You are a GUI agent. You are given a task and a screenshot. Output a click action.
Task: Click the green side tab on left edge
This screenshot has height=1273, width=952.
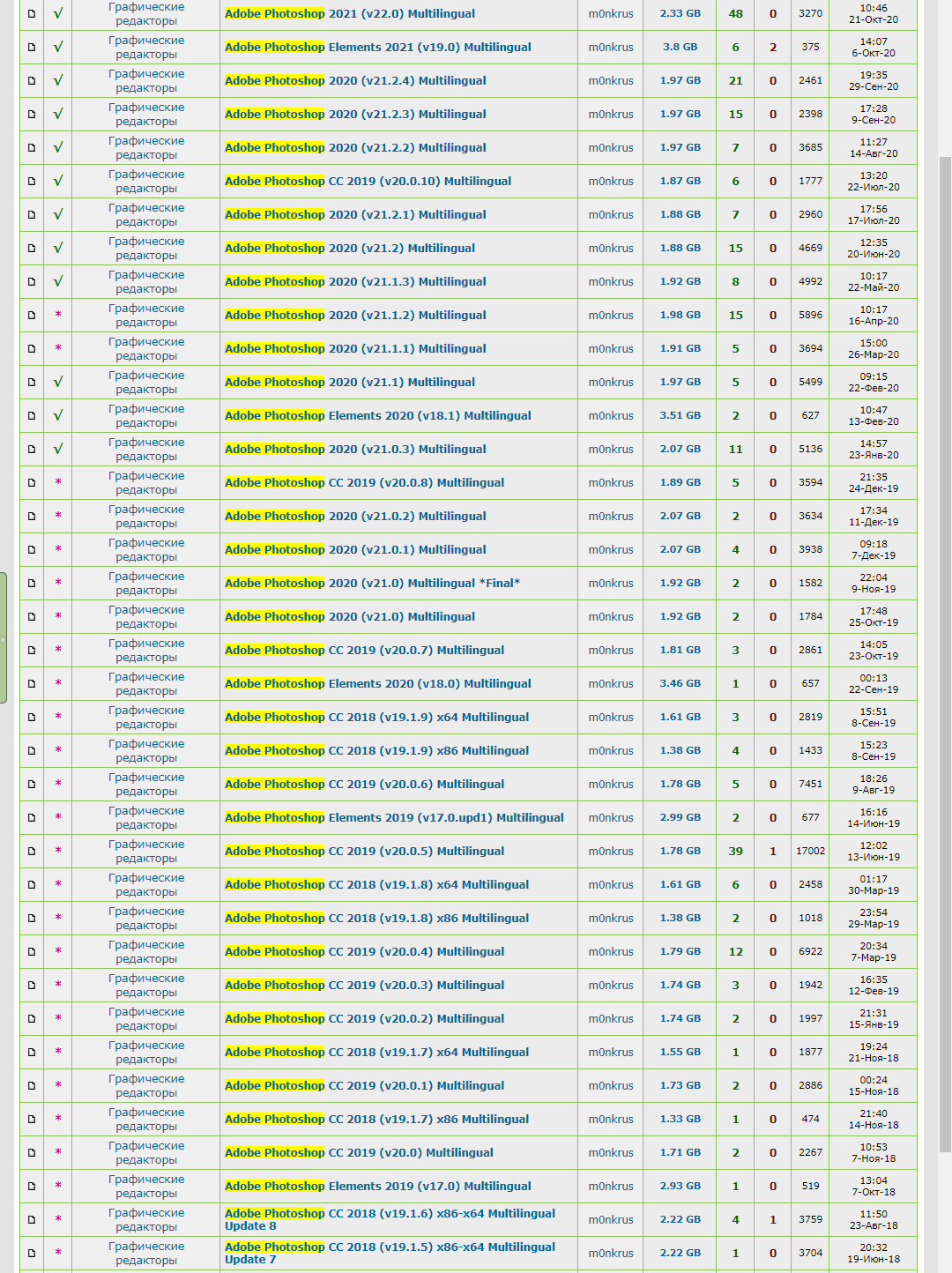[4, 637]
